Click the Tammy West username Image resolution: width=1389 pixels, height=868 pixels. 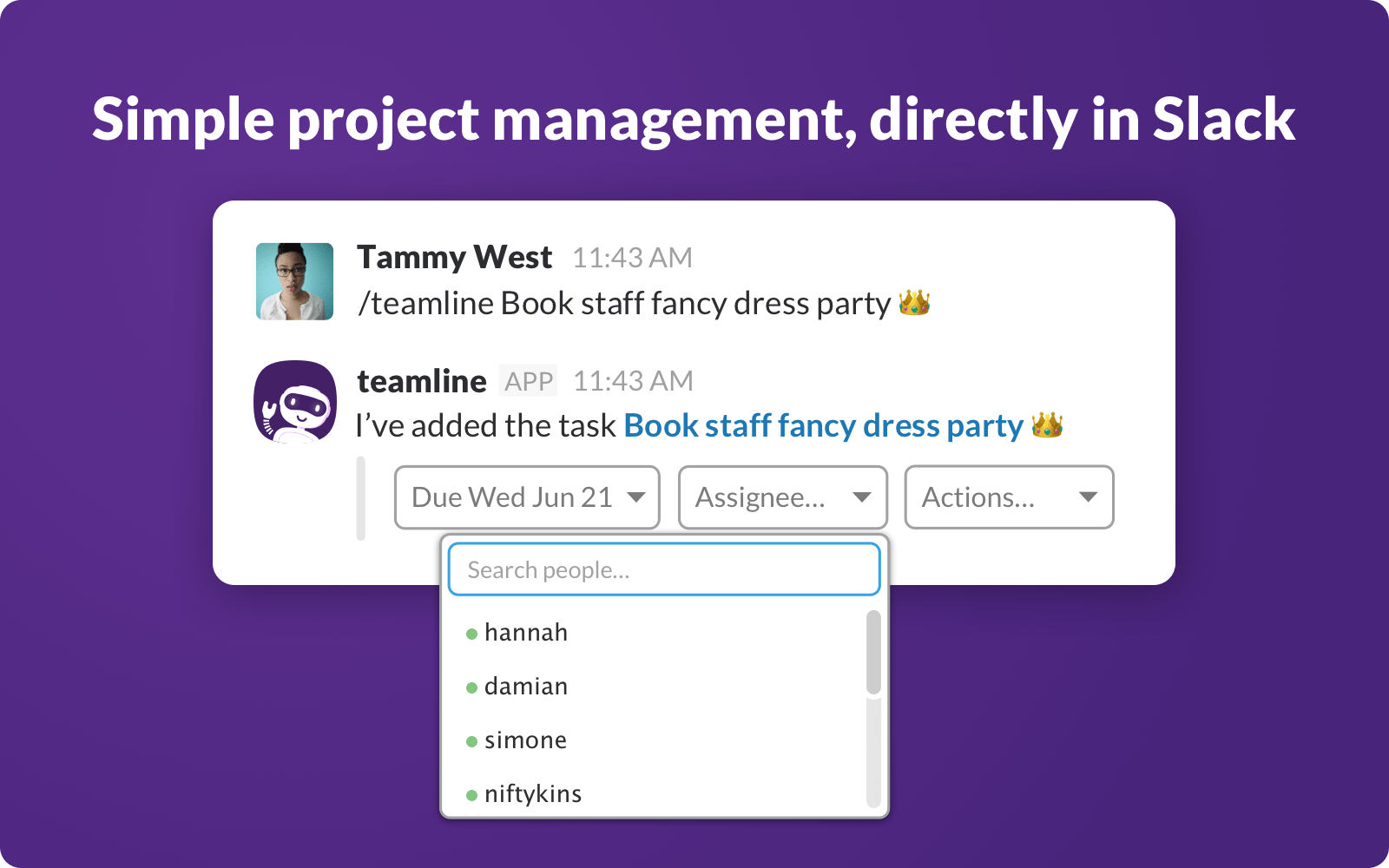(454, 258)
